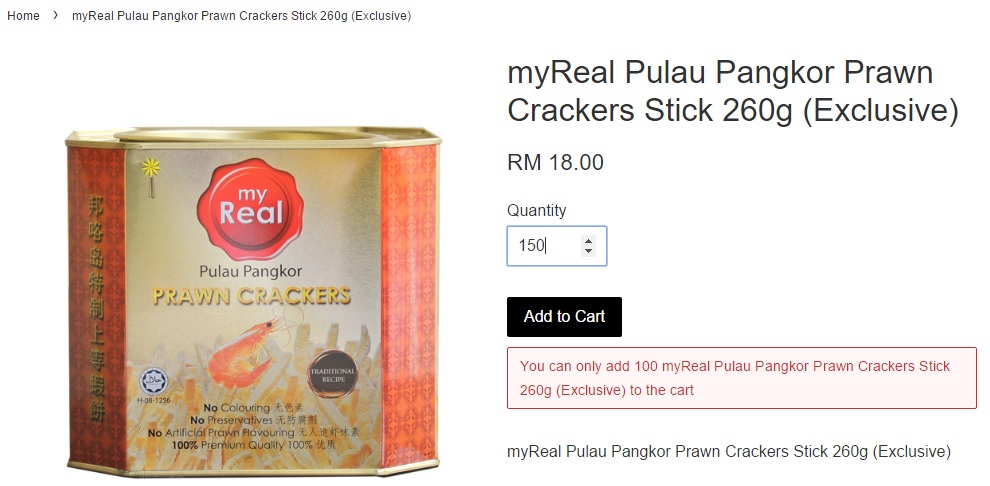The image size is (990, 486).
Task: Click the current product breadcrumb text
Action: pos(241,16)
